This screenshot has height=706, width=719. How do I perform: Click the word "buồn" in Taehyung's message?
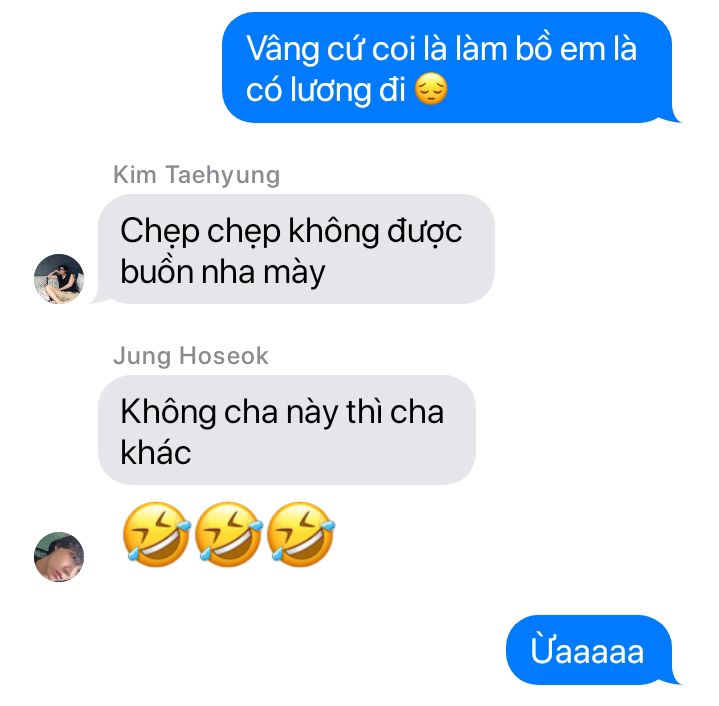coord(157,271)
